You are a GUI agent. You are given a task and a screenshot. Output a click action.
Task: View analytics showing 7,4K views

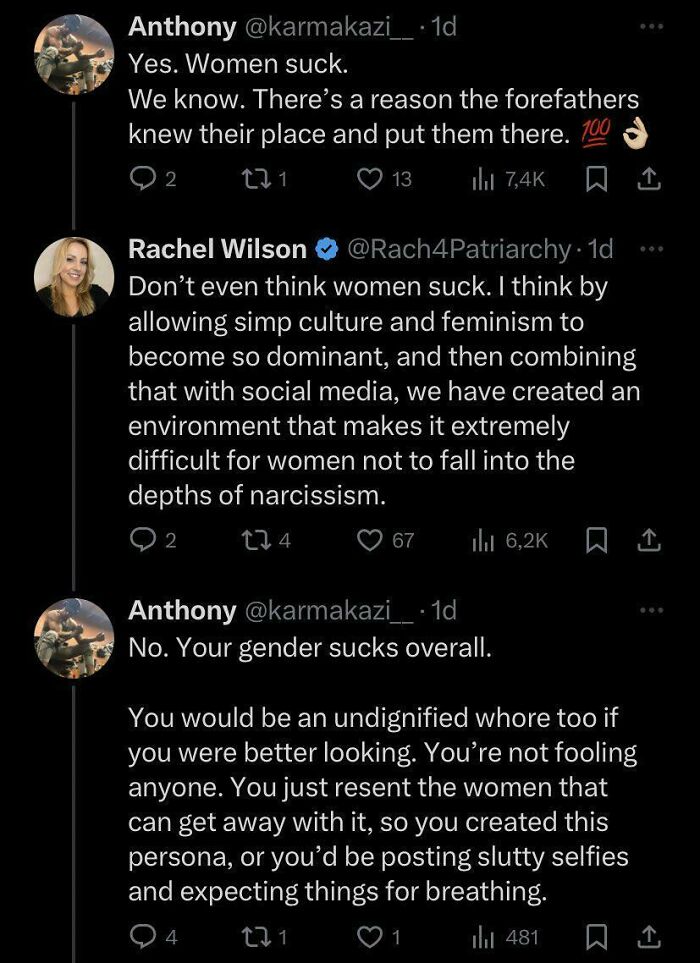pos(482,179)
